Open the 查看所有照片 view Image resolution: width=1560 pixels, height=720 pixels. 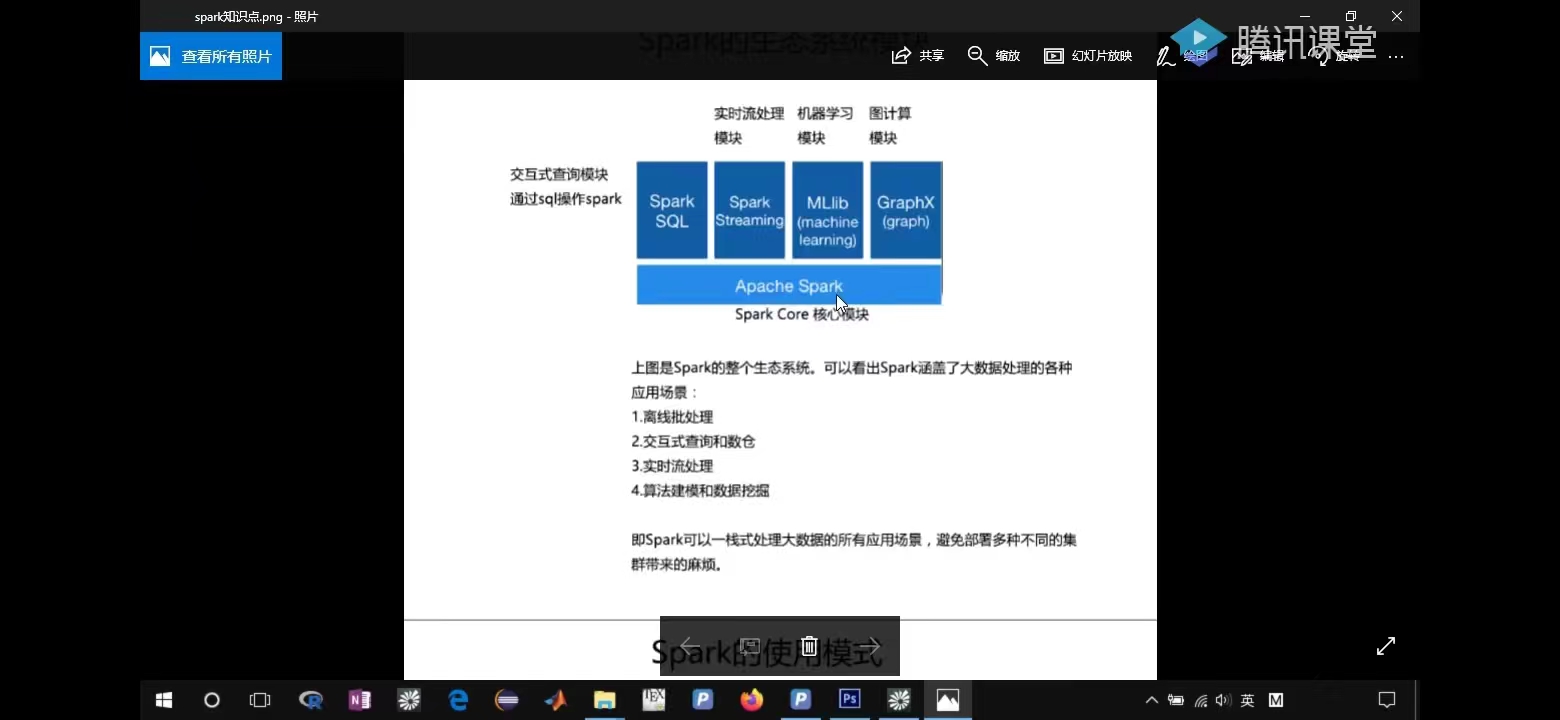click(211, 56)
